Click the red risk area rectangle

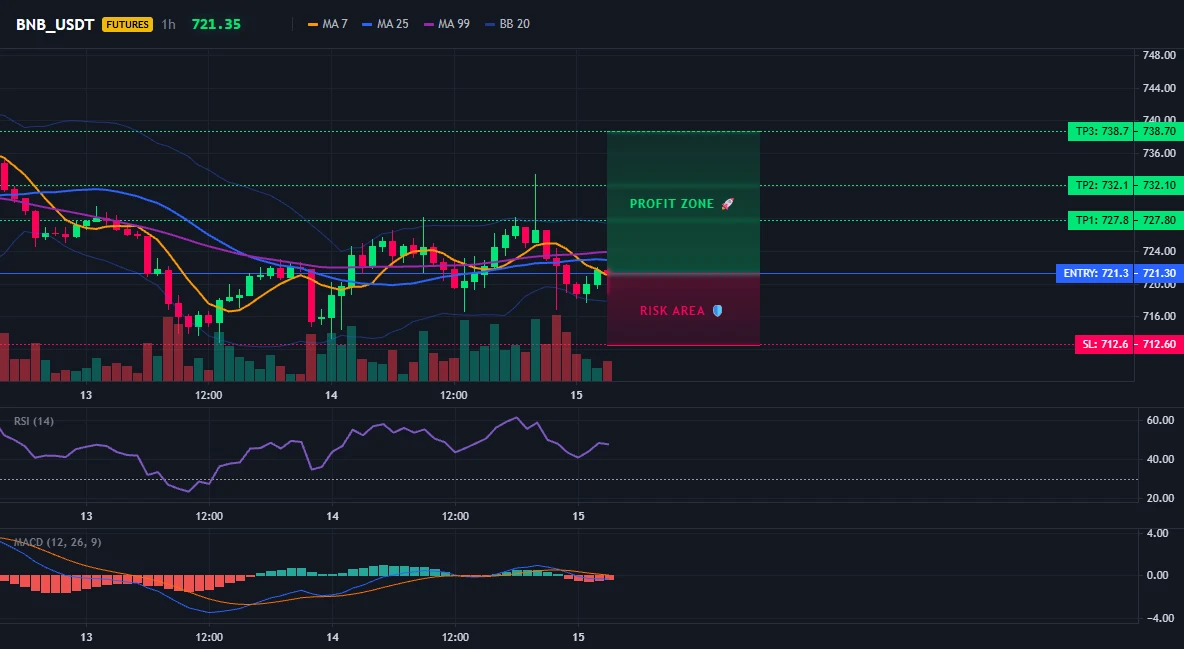click(683, 310)
